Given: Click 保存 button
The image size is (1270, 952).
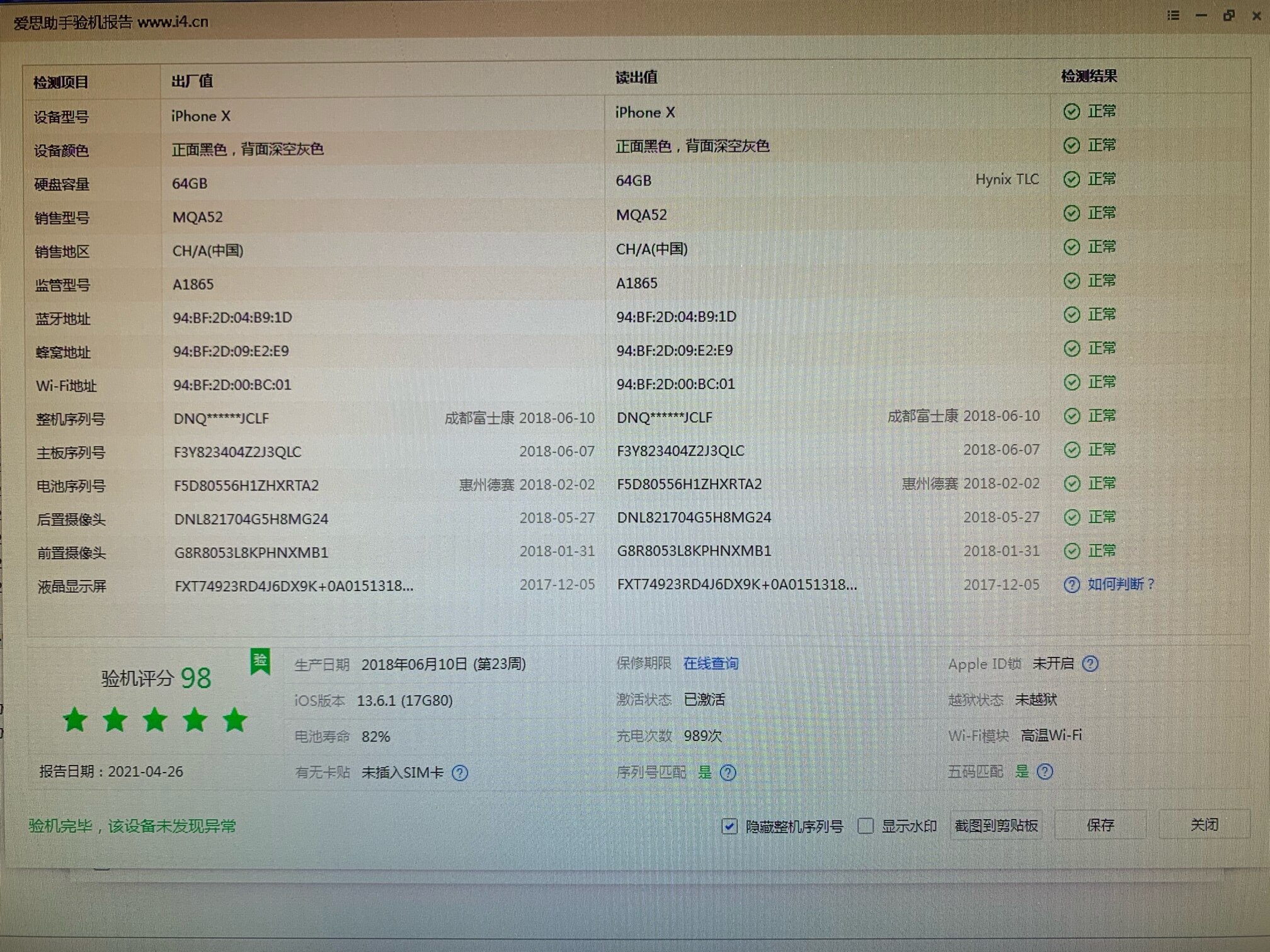Looking at the screenshot, I should (x=1100, y=825).
